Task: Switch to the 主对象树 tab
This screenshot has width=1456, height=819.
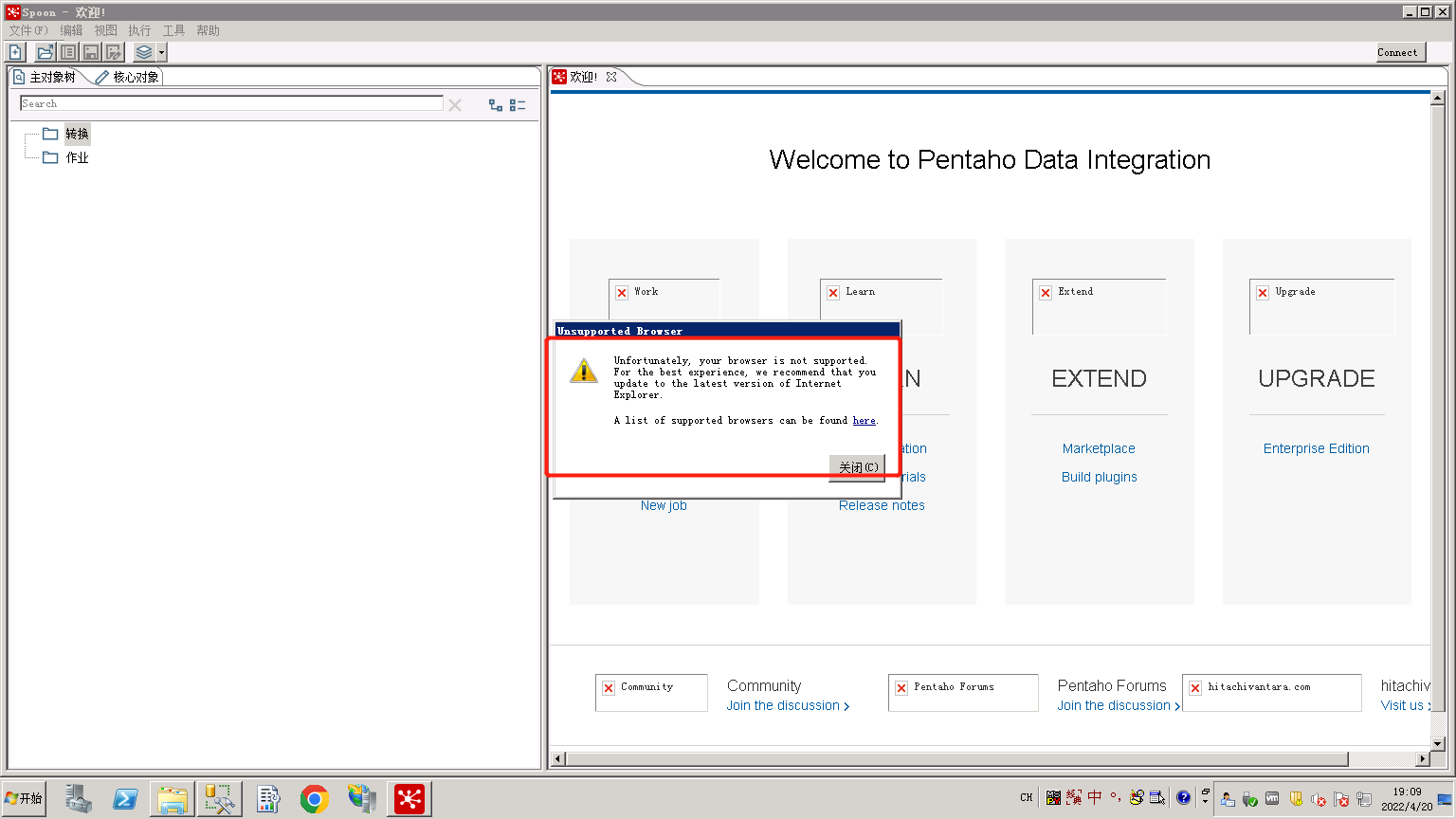Action: [45, 77]
